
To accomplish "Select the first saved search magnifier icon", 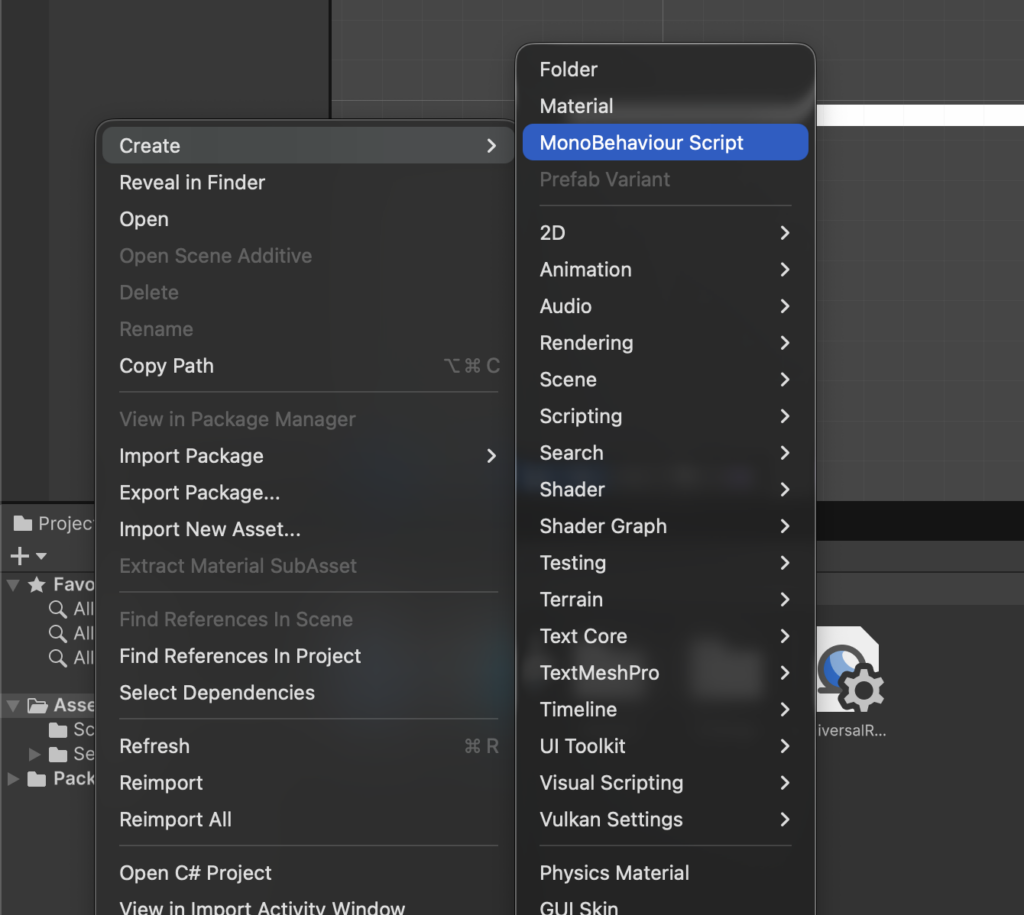I will [58, 609].
